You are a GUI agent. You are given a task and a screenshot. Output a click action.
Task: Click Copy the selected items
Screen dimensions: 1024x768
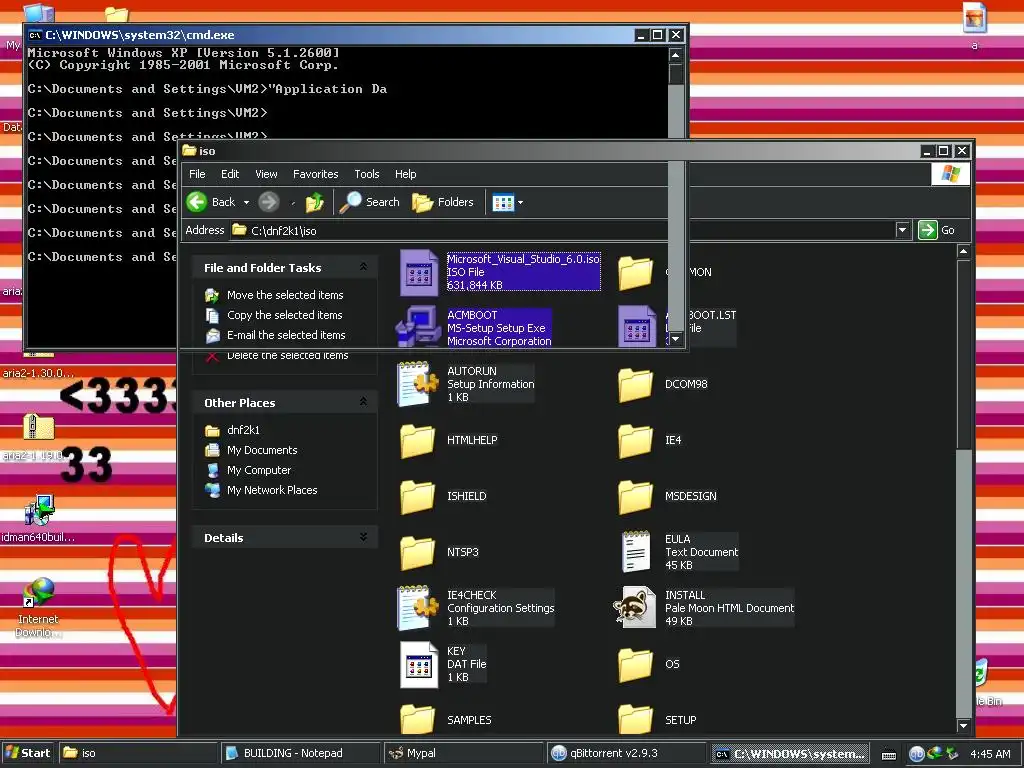pyautogui.click(x=284, y=315)
